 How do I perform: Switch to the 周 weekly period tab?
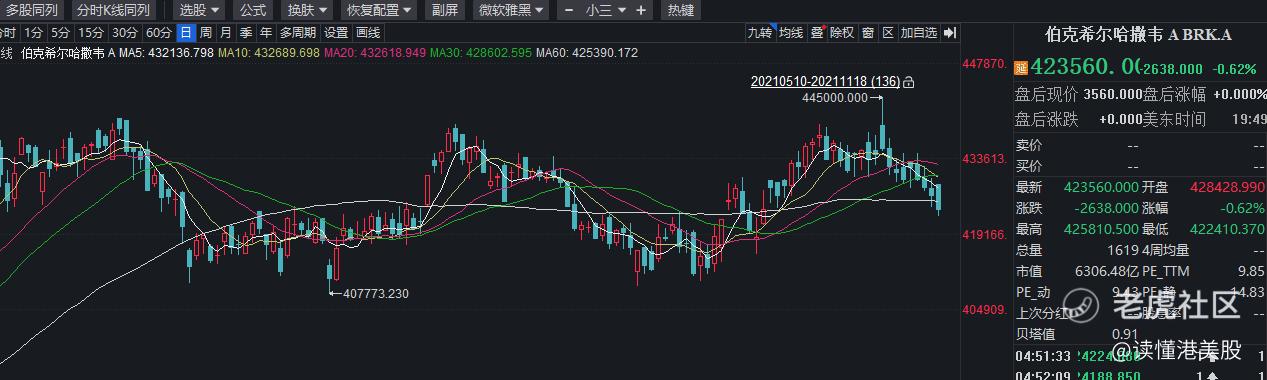tap(206, 32)
